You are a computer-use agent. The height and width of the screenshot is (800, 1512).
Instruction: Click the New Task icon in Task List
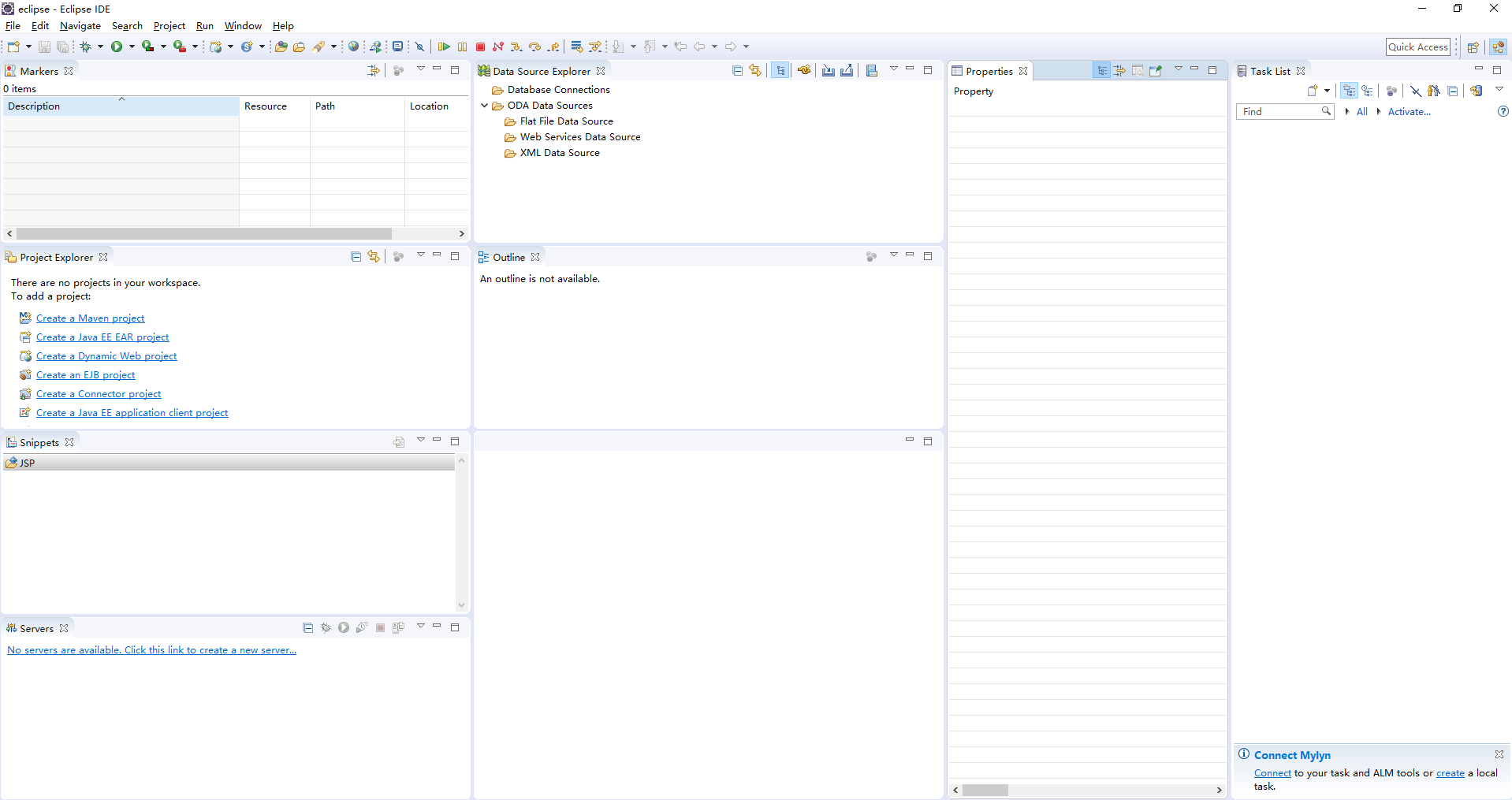pos(1312,91)
